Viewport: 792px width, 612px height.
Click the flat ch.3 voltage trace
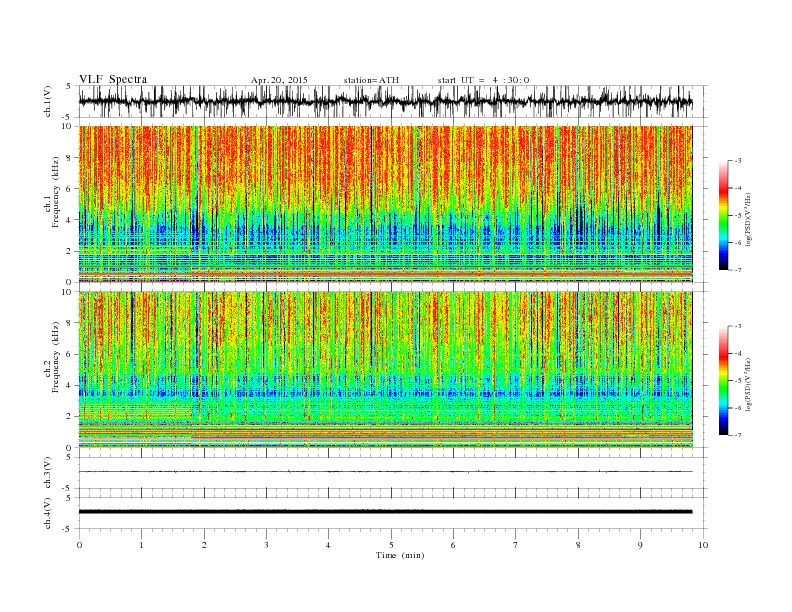pos(386,472)
